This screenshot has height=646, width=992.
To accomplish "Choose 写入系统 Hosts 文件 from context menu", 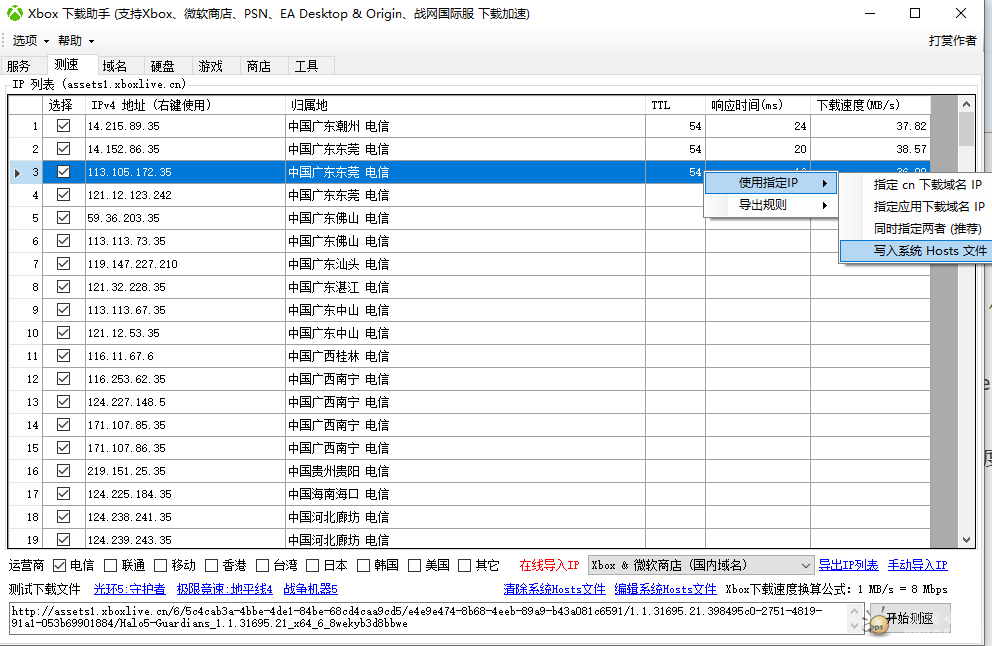I will [x=915, y=251].
